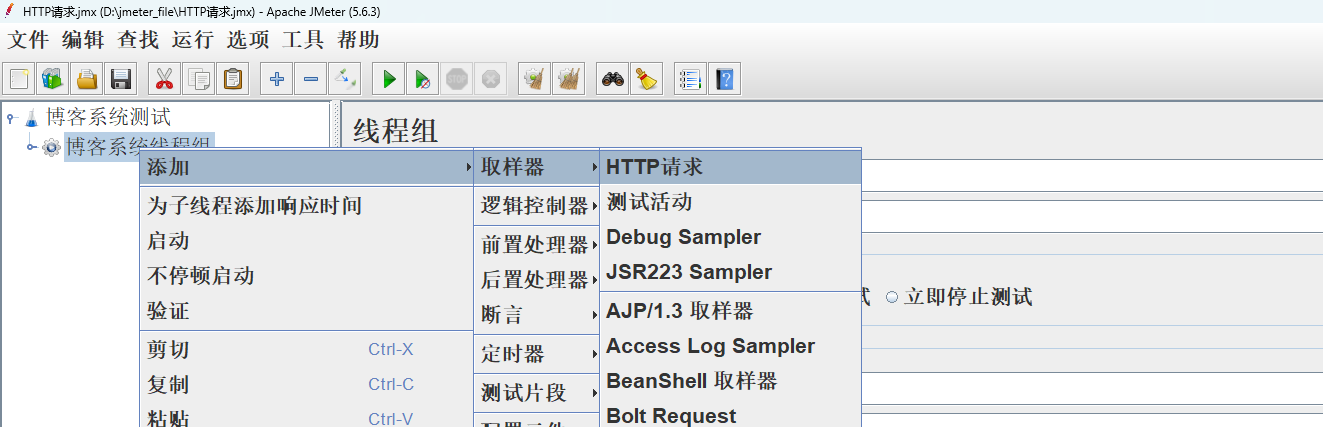Click the Paste clipboard toolbar icon
The image size is (1323, 427).
[233, 78]
